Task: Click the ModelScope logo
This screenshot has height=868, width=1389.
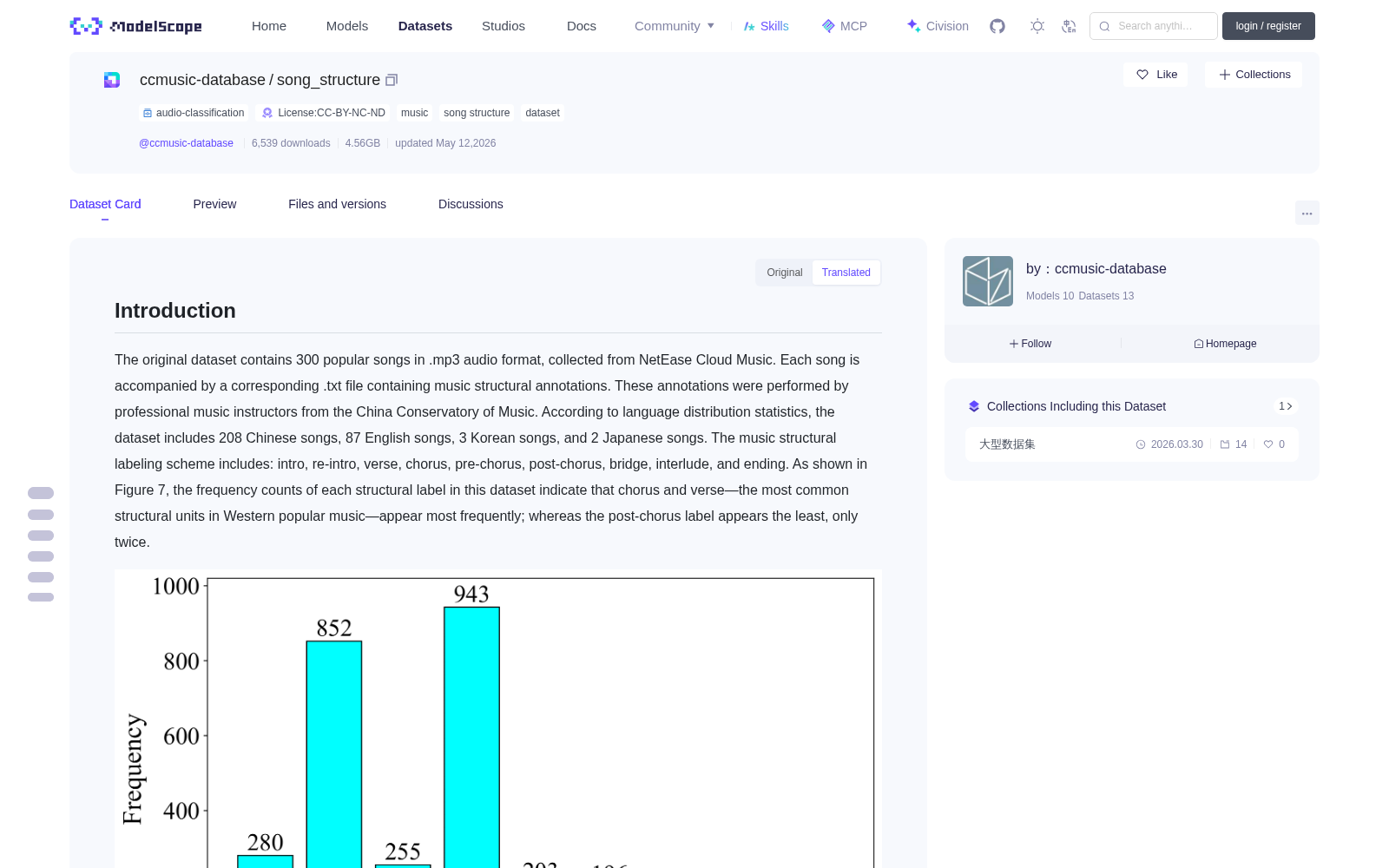Action: point(135,26)
